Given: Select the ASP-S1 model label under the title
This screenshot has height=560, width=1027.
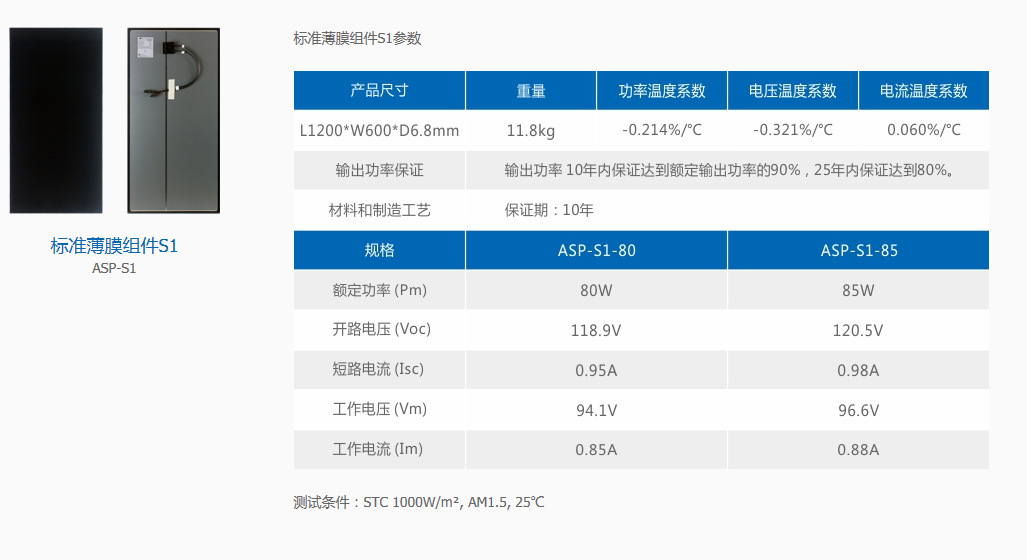Looking at the screenshot, I should coord(114,268).
